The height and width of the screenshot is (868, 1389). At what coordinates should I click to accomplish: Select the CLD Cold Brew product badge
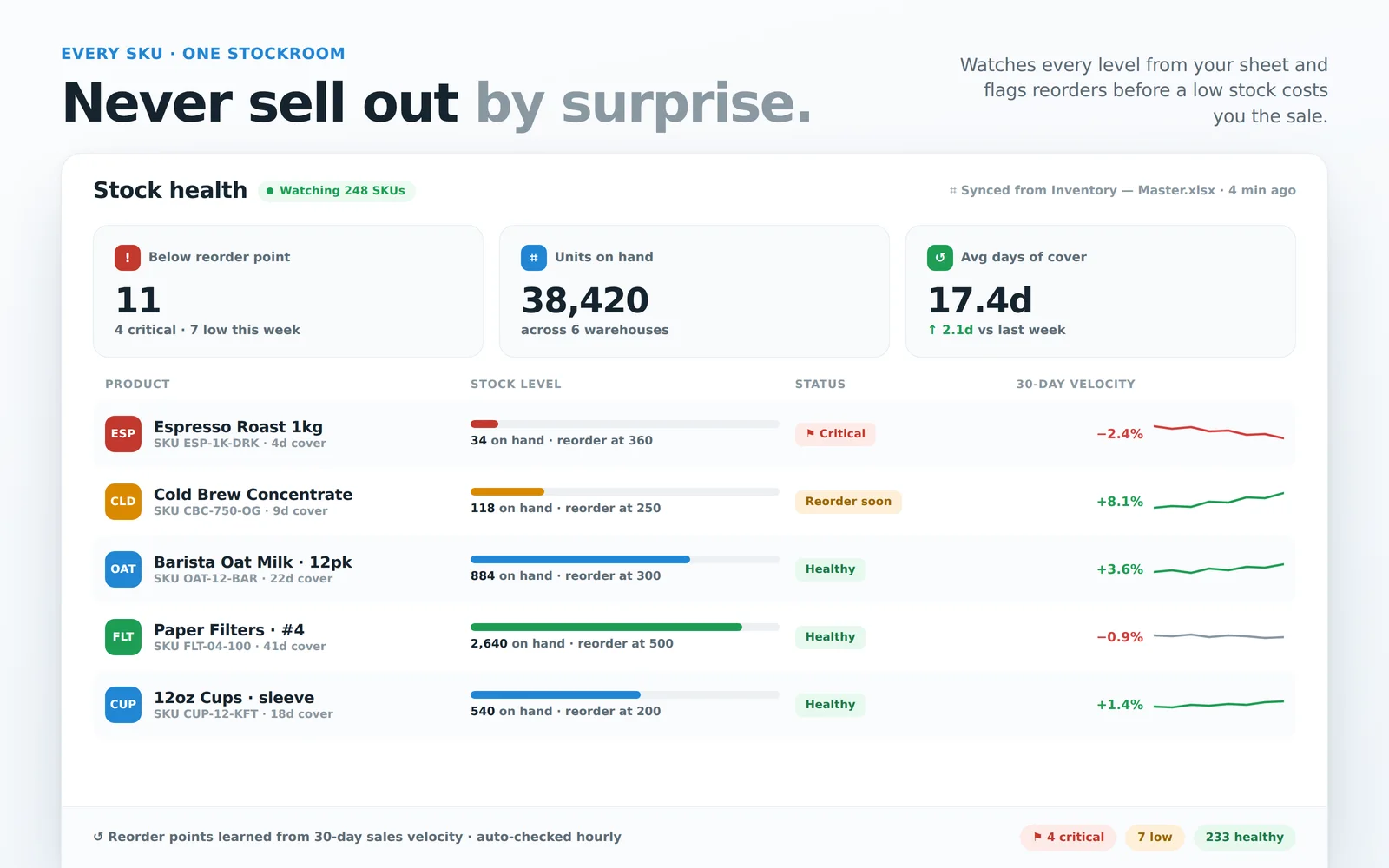pyautogui.click(x=123, y=502)
